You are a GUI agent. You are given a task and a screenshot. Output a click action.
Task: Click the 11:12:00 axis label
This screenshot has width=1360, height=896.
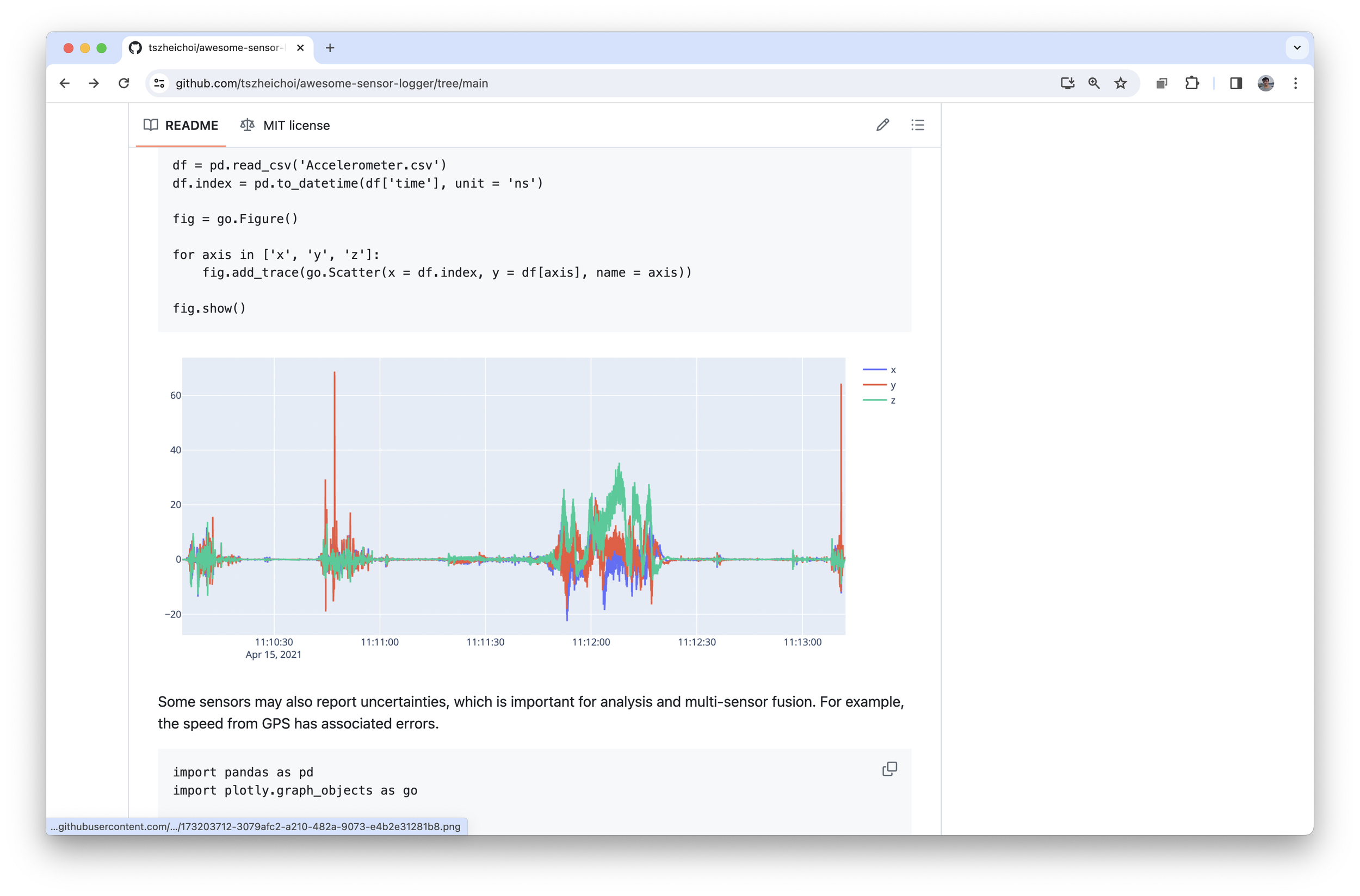pyautogui.click(x=591, y=642)
